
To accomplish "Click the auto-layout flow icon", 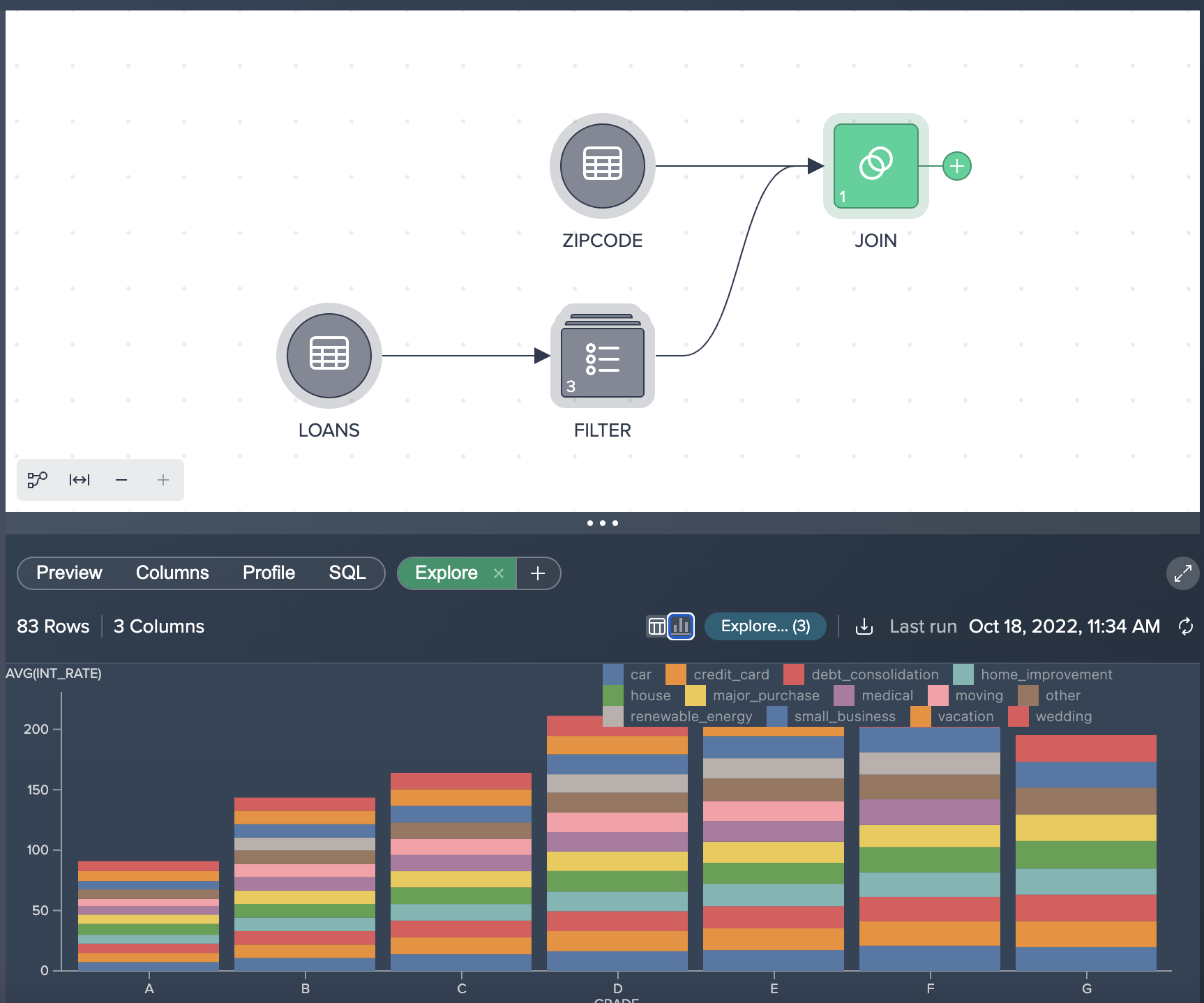I will tap(37, 480).
